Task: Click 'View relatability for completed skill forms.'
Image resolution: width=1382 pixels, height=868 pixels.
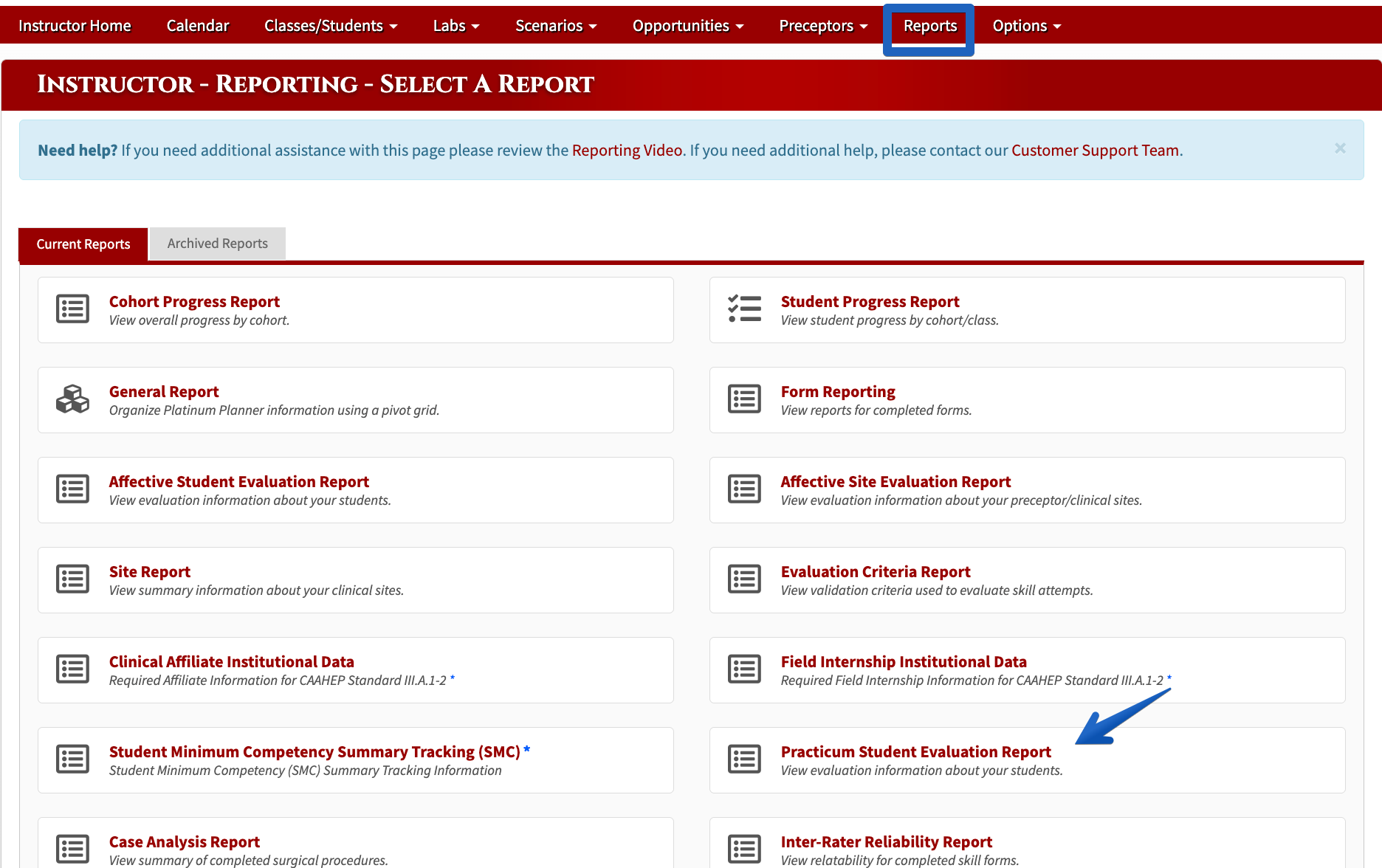Action: tap(900, 860)
